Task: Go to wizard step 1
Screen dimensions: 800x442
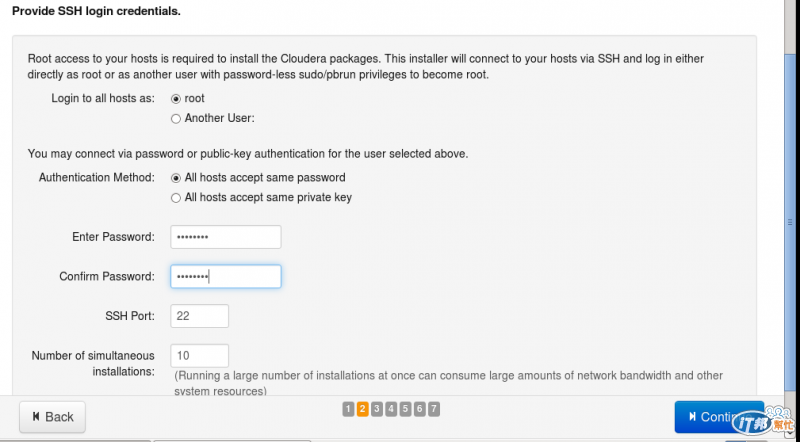Action: pos(348,408)
